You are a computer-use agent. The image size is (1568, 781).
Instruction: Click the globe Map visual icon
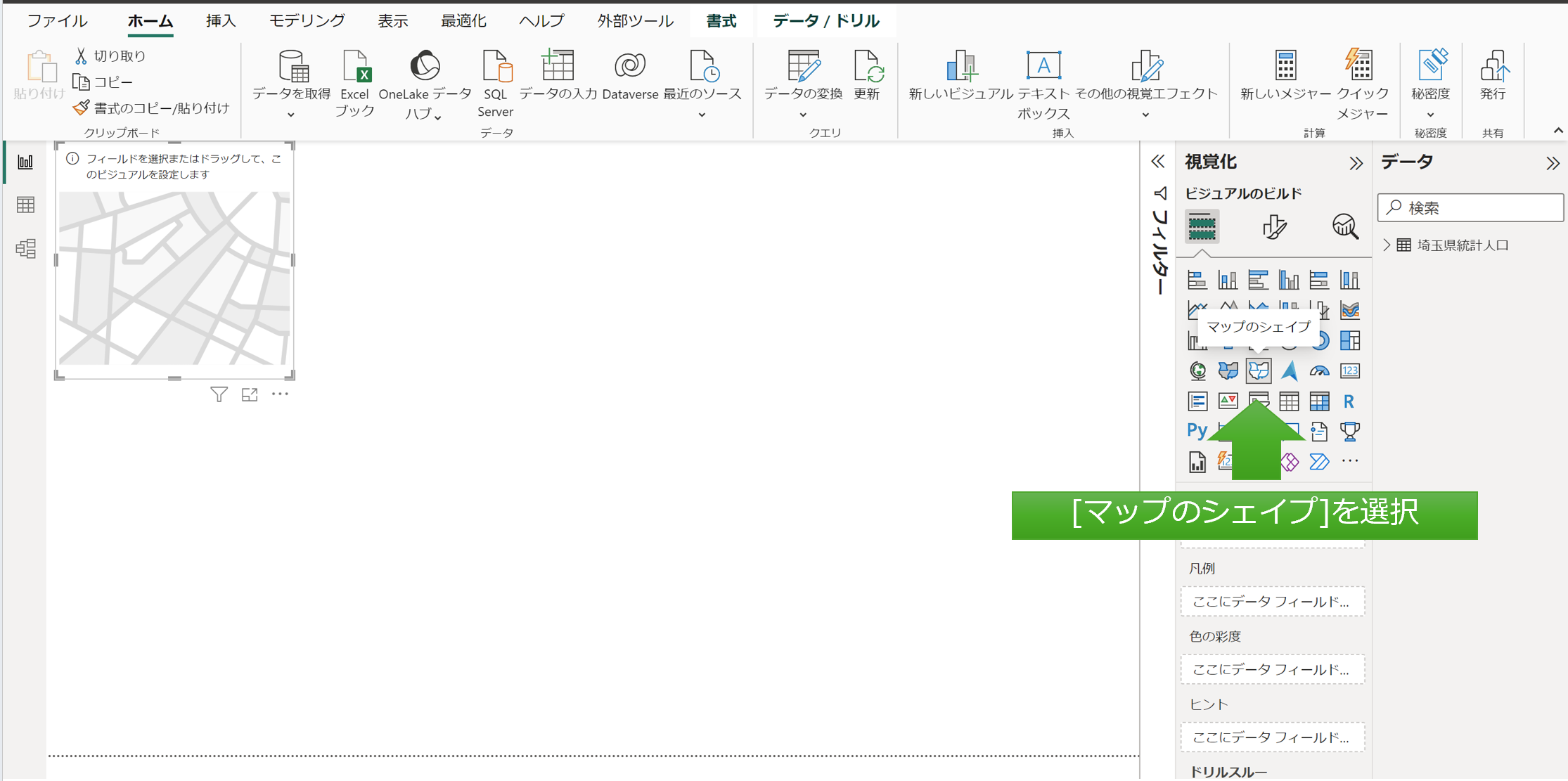[x=1197, y=370]
